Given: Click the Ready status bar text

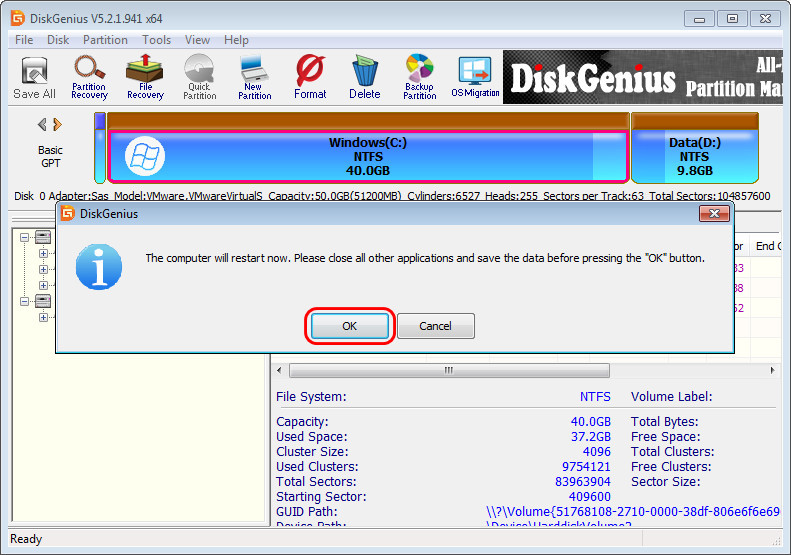Looking at the screenshot, I should pos(26,539).
